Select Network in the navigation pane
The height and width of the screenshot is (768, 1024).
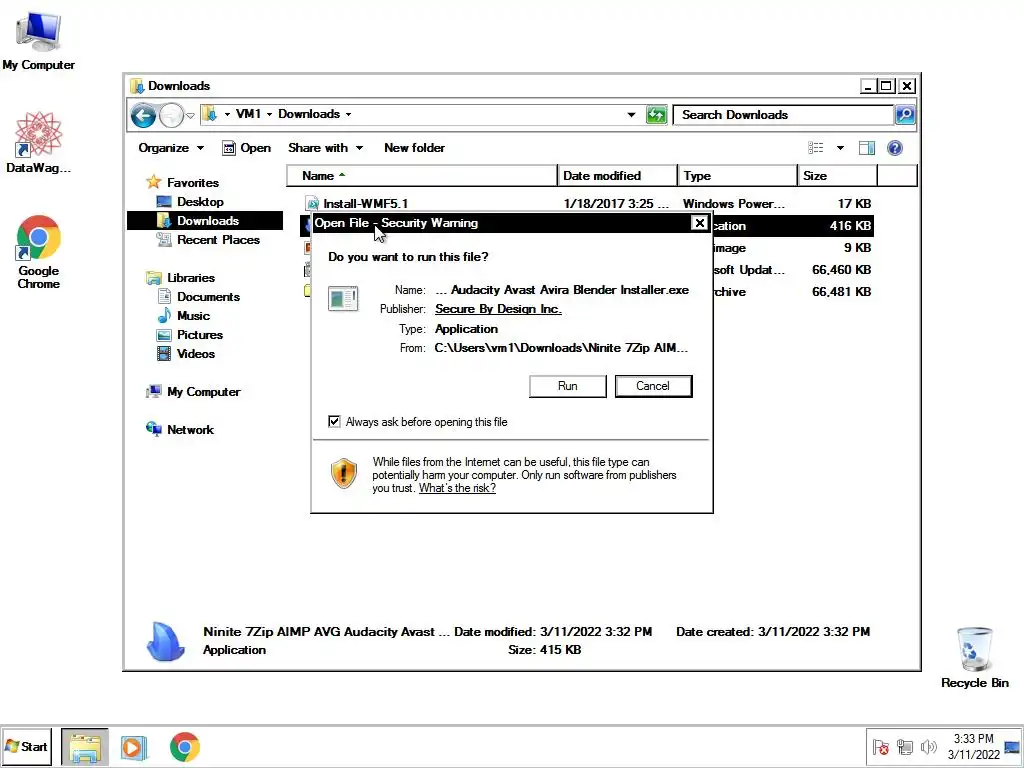pyautogui.click(x=190, y=430)
